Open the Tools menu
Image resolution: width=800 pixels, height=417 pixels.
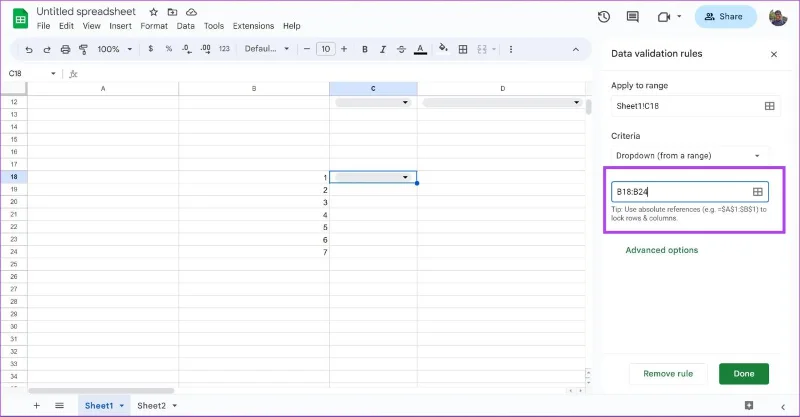tap(214, 26)
